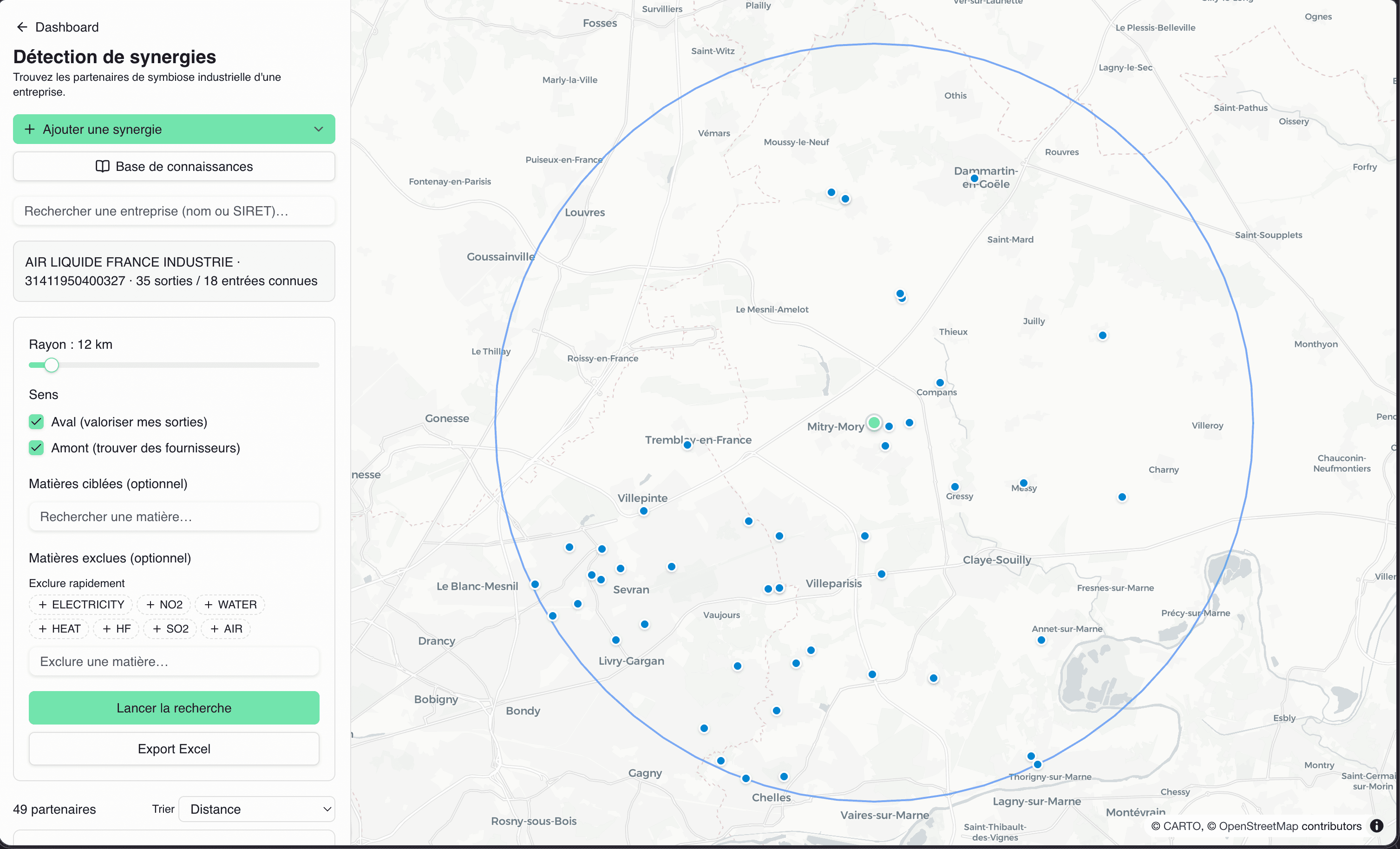Select the AIR LIQUIDE FRANCE INDUSTRIE card
Screen dimensions: 1400x849
pos(174,271)
